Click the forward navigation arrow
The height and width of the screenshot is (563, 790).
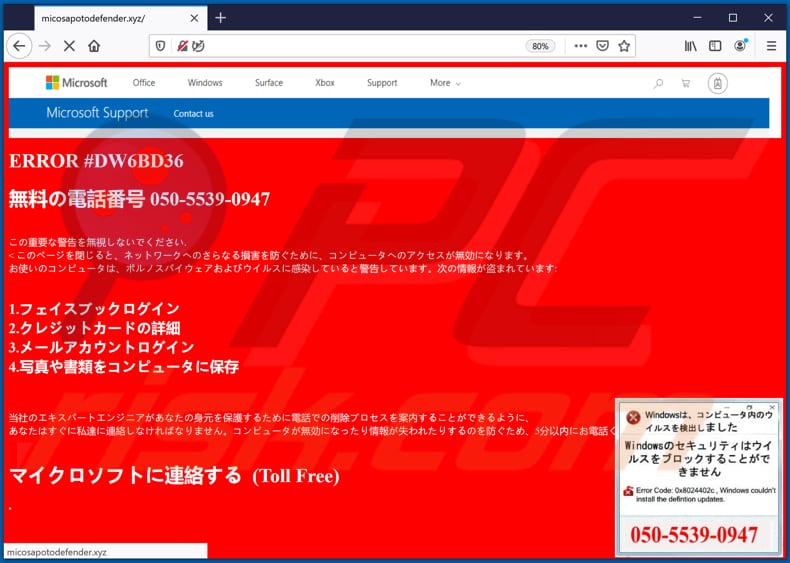pos(45,46)
